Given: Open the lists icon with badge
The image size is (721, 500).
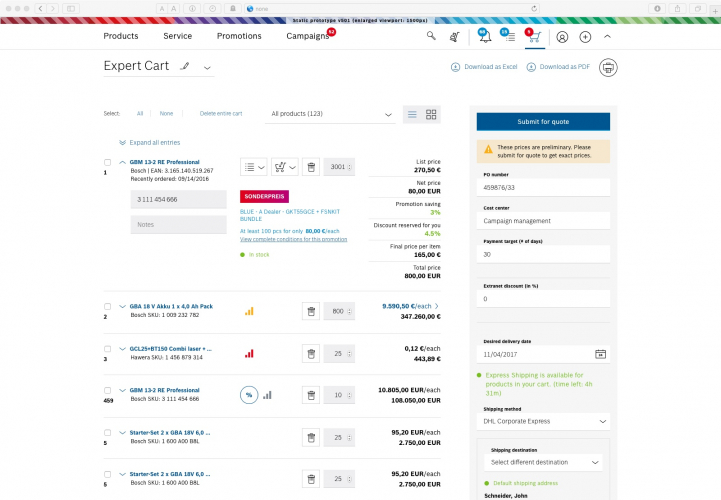Looking at the screenshot, I should [509, 36].
